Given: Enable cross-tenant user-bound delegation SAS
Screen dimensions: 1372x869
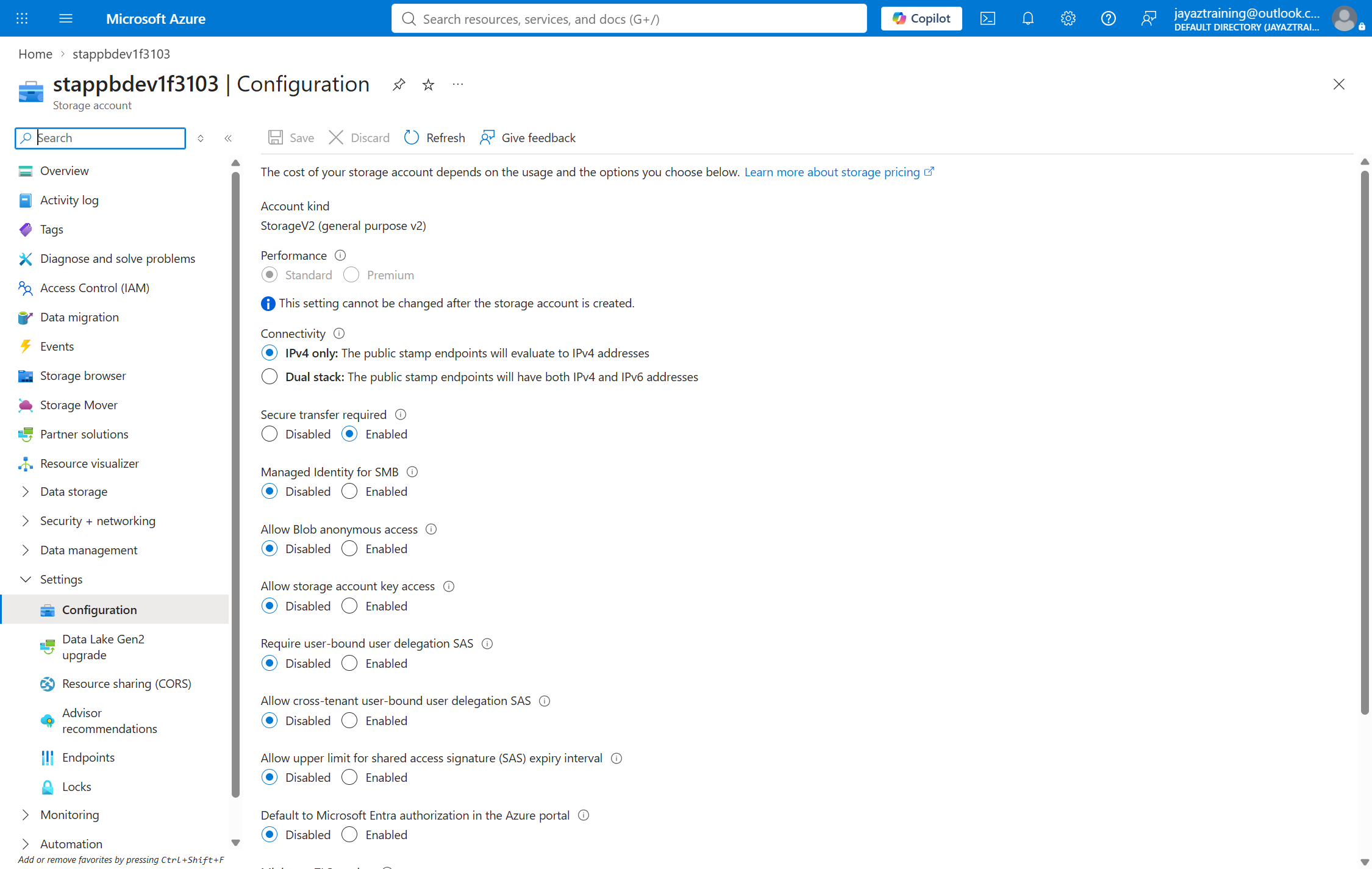Looking at the screenshot, I should [x=349, y=721].
